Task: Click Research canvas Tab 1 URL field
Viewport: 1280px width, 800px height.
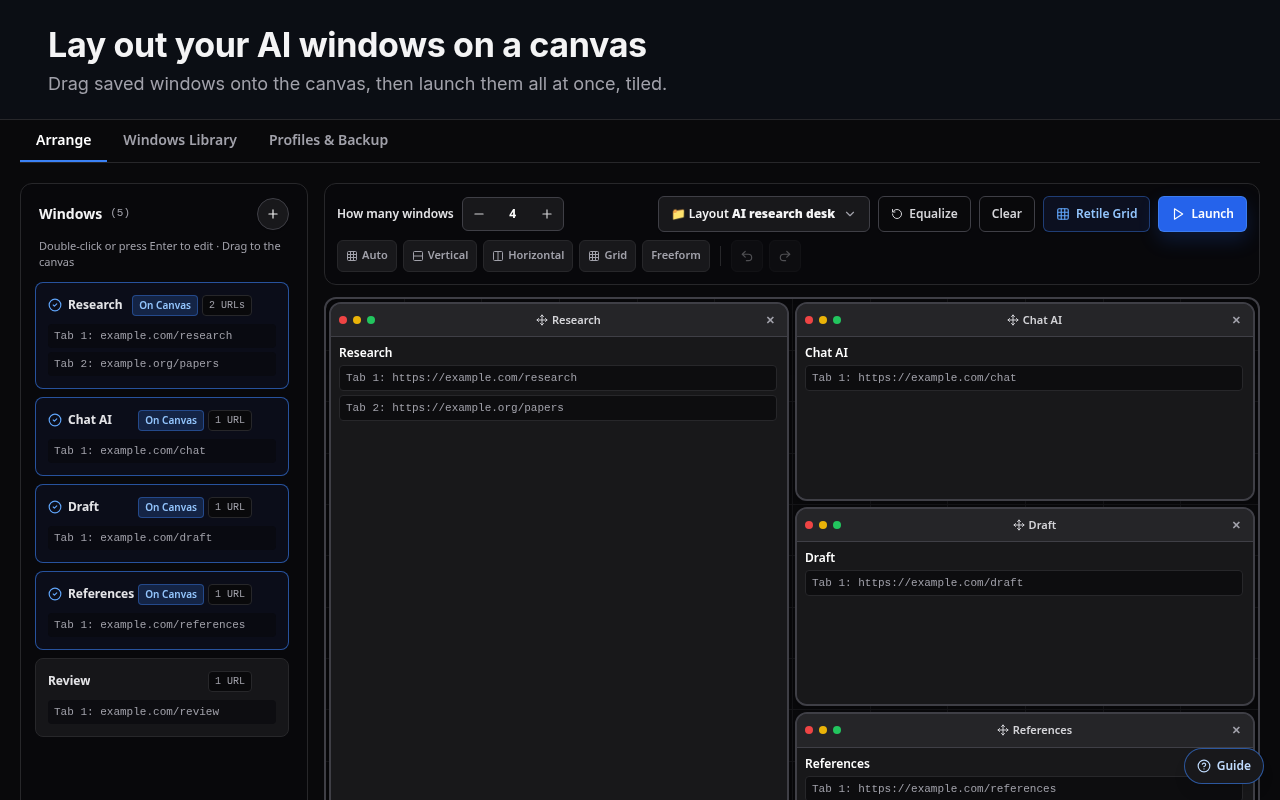Action: coord(558,378)
